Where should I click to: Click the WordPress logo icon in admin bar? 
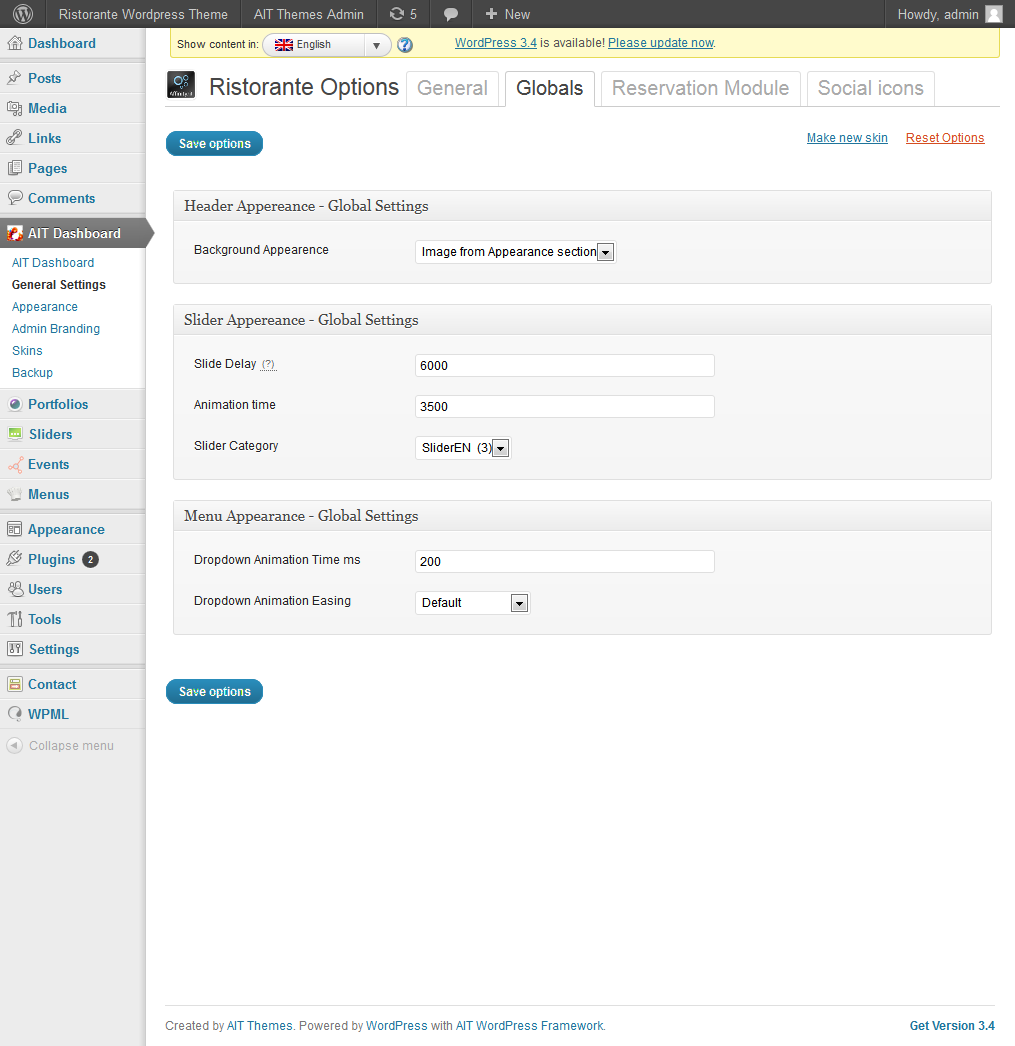(x=22, y=14)
